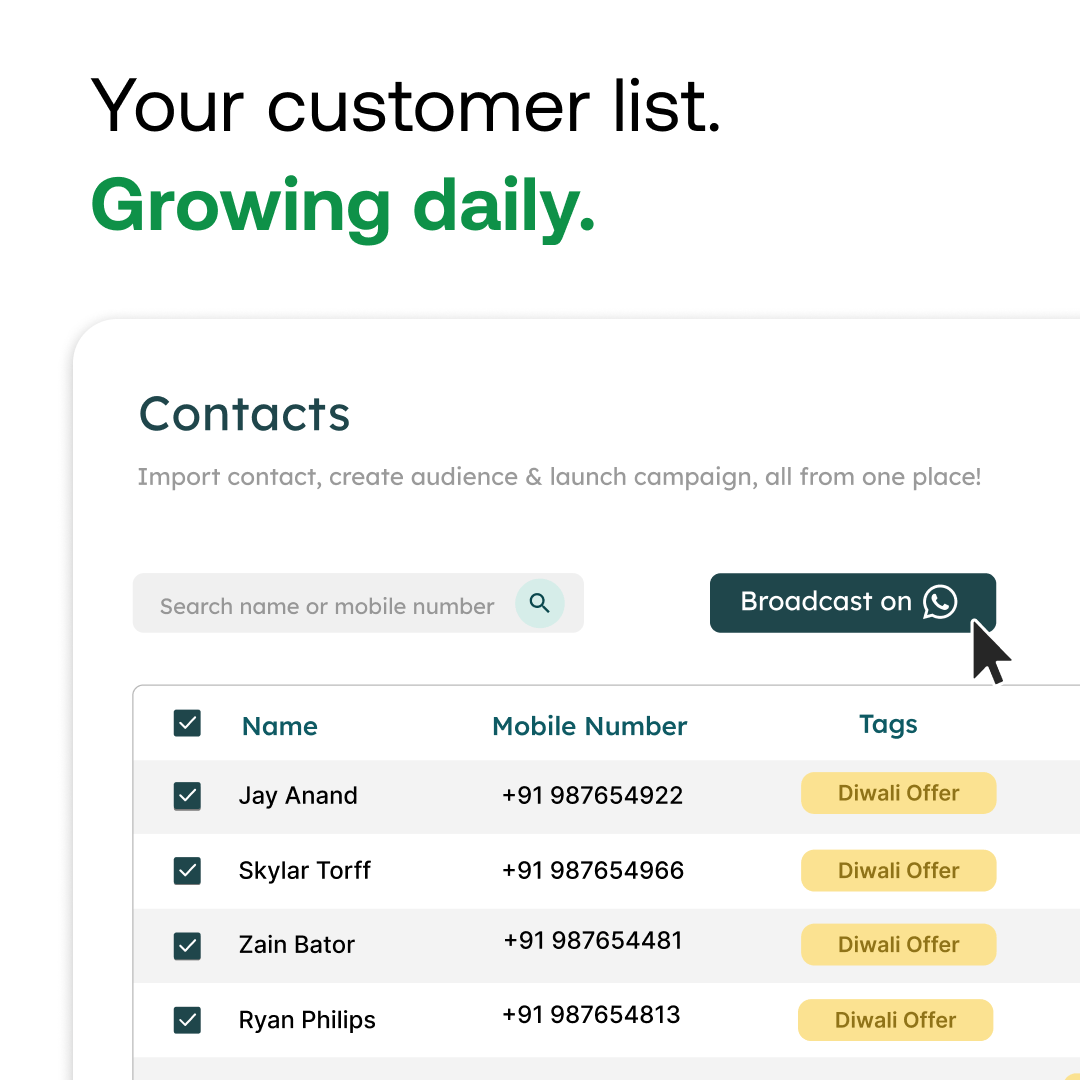Select the Diwali Offer tag for Zain Bator
The height and width of the screenshot is (1080, 1080).
(x=898, y=944)
